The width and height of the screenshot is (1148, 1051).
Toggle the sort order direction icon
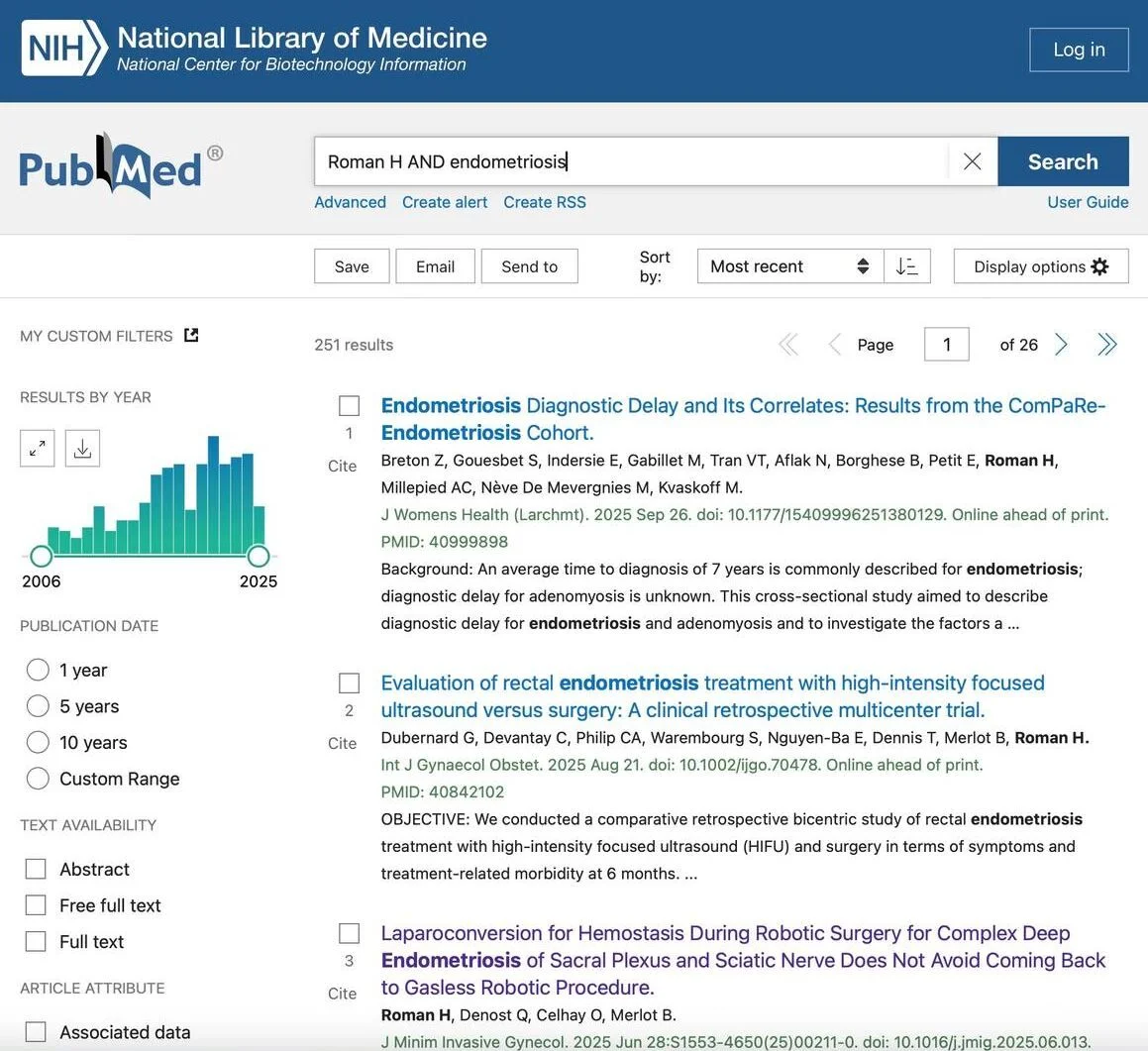point(906,266)
